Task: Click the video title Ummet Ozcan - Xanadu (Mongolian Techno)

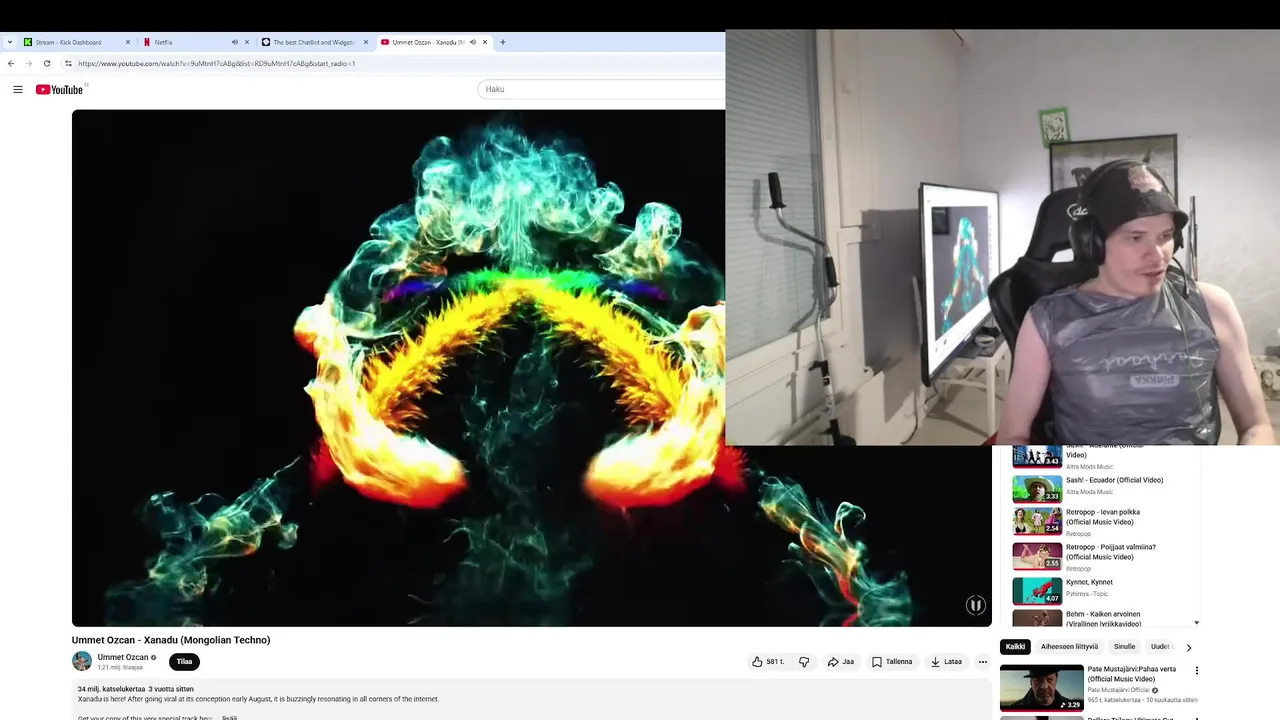Action: point(171,640)
